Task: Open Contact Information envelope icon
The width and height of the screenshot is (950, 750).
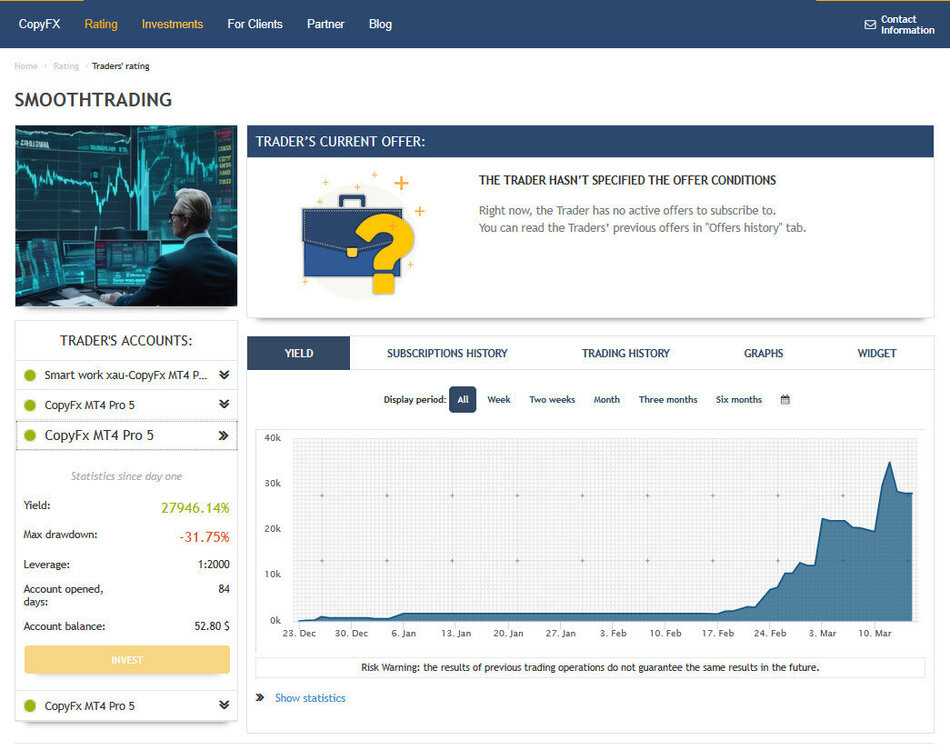Action: click(870, 25)
